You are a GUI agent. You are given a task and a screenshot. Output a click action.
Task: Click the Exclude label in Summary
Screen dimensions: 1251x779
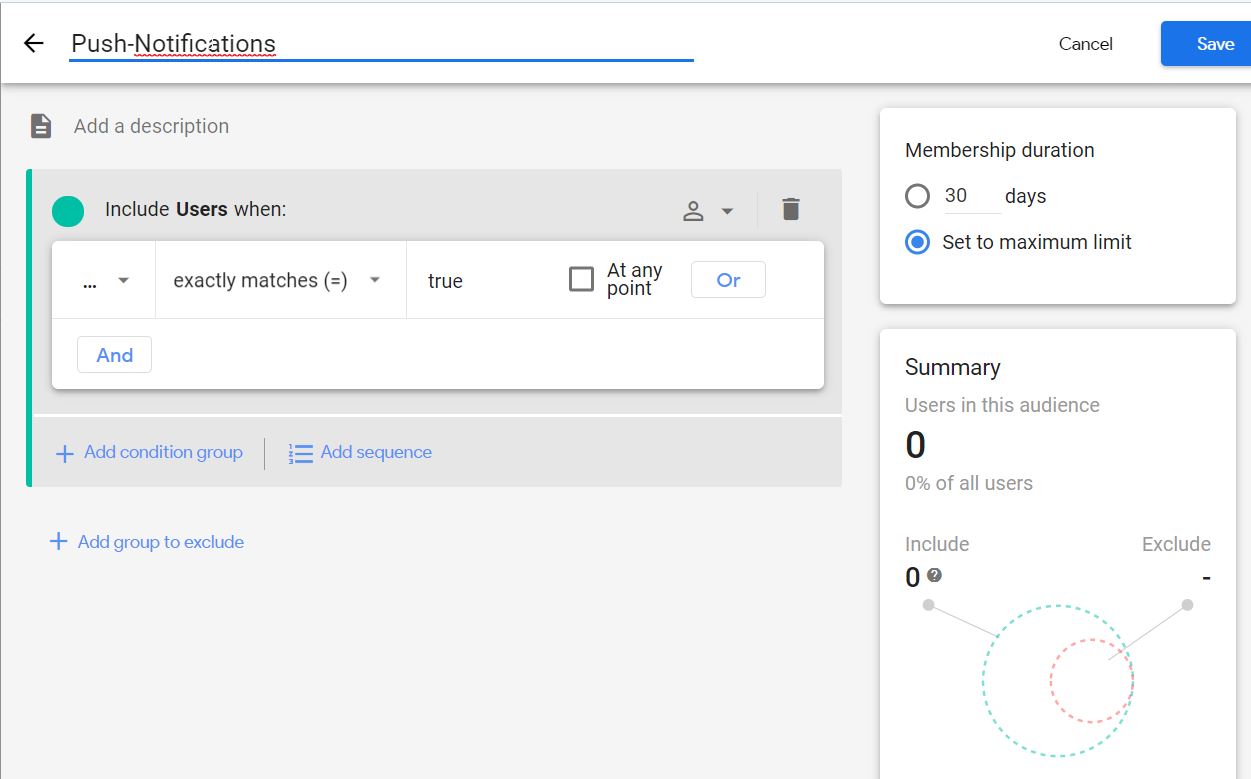[x=1176, y=544]
